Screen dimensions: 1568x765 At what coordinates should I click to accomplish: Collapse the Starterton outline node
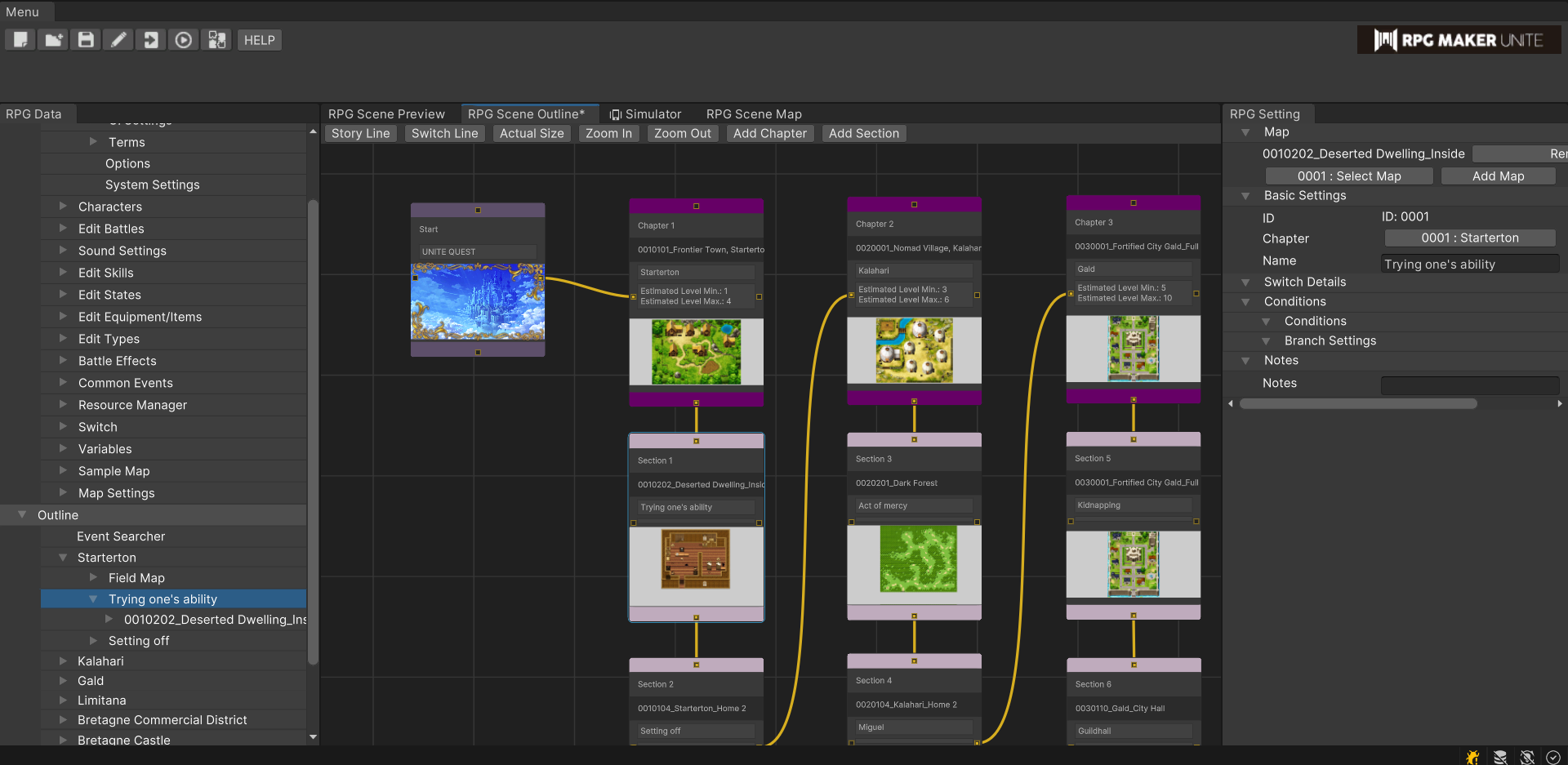64,558
